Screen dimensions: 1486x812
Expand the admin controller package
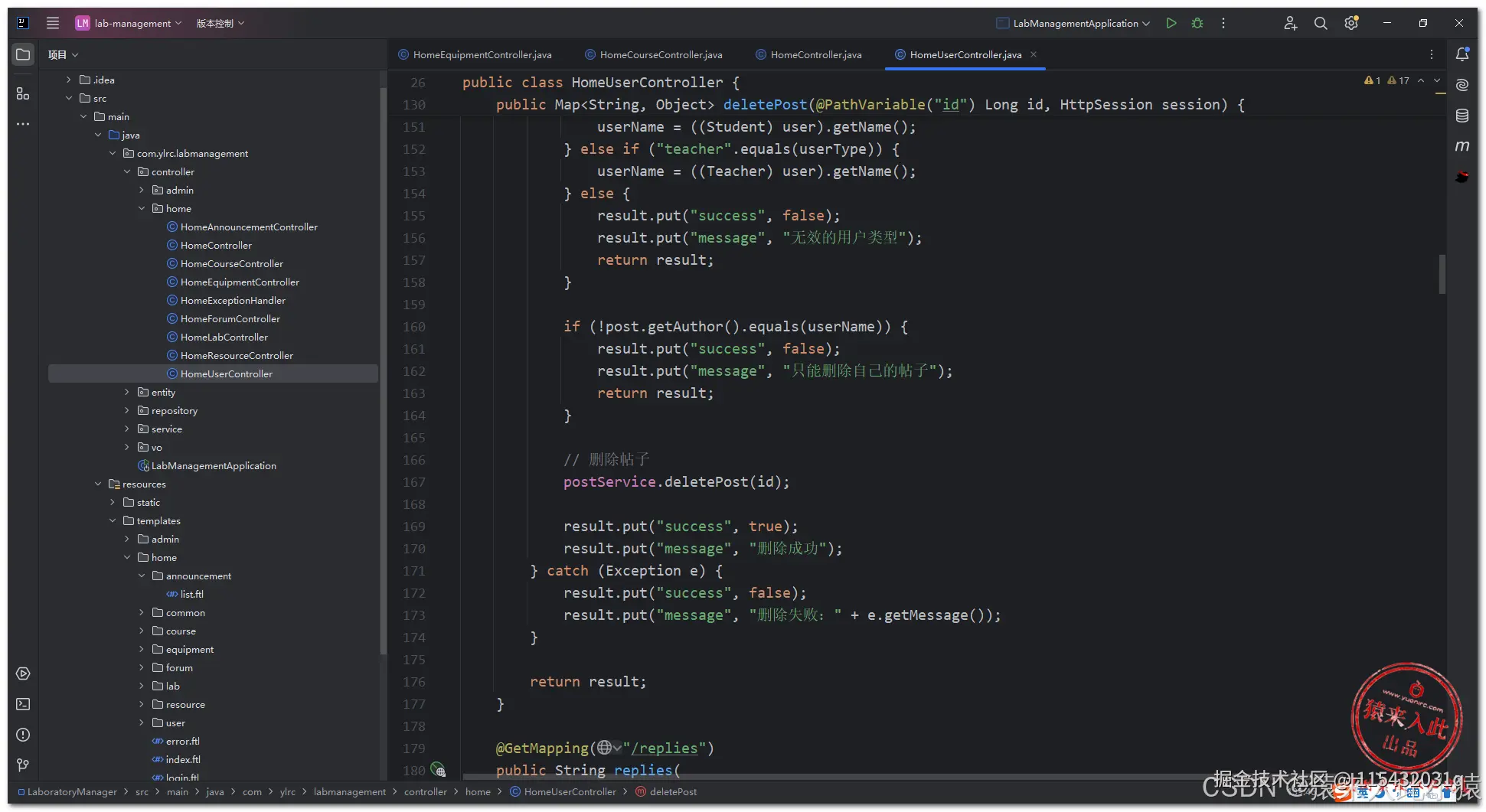coord(142,190)
